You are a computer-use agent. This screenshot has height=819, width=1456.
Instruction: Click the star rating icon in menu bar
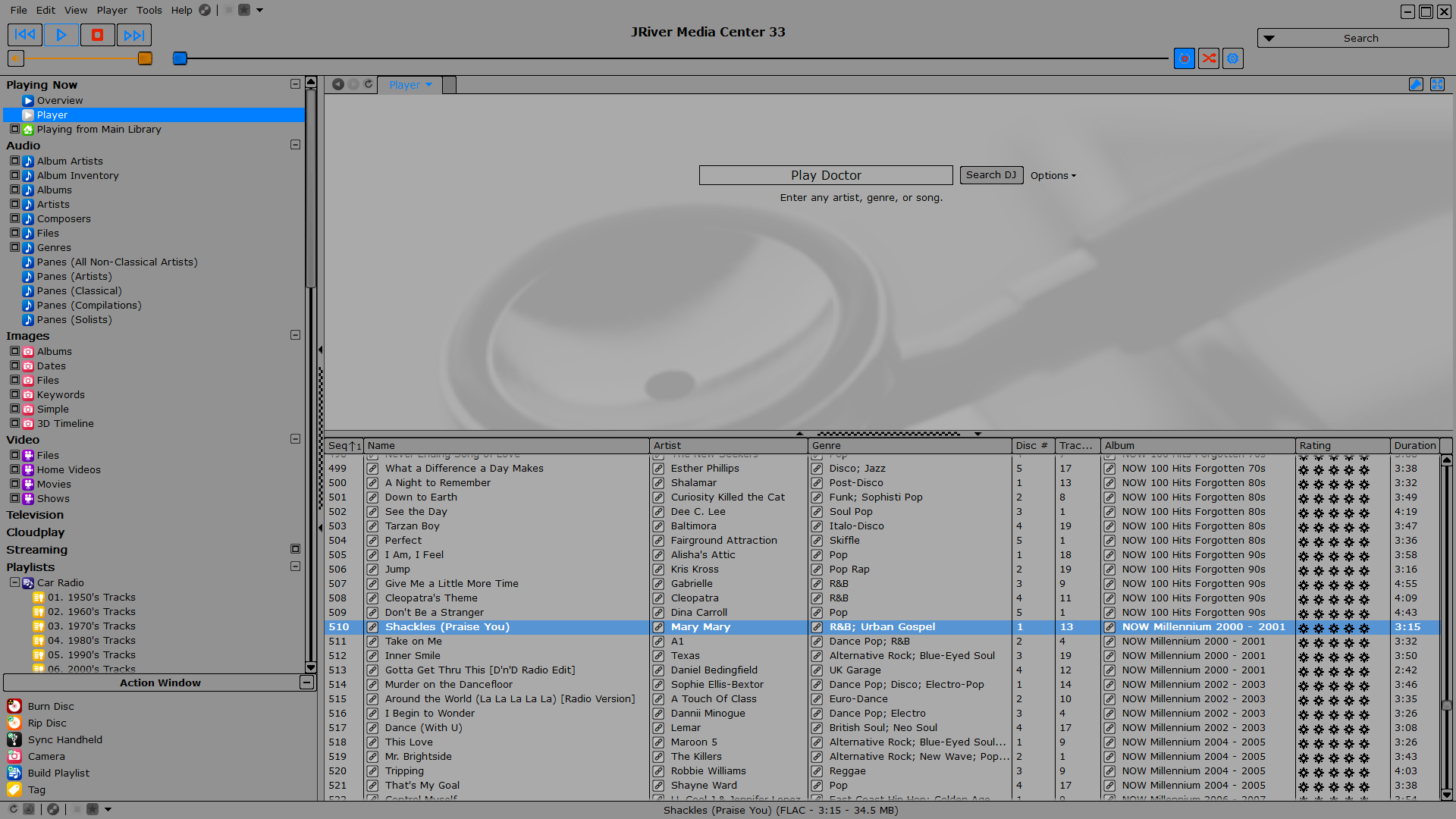tap(244, 10)
